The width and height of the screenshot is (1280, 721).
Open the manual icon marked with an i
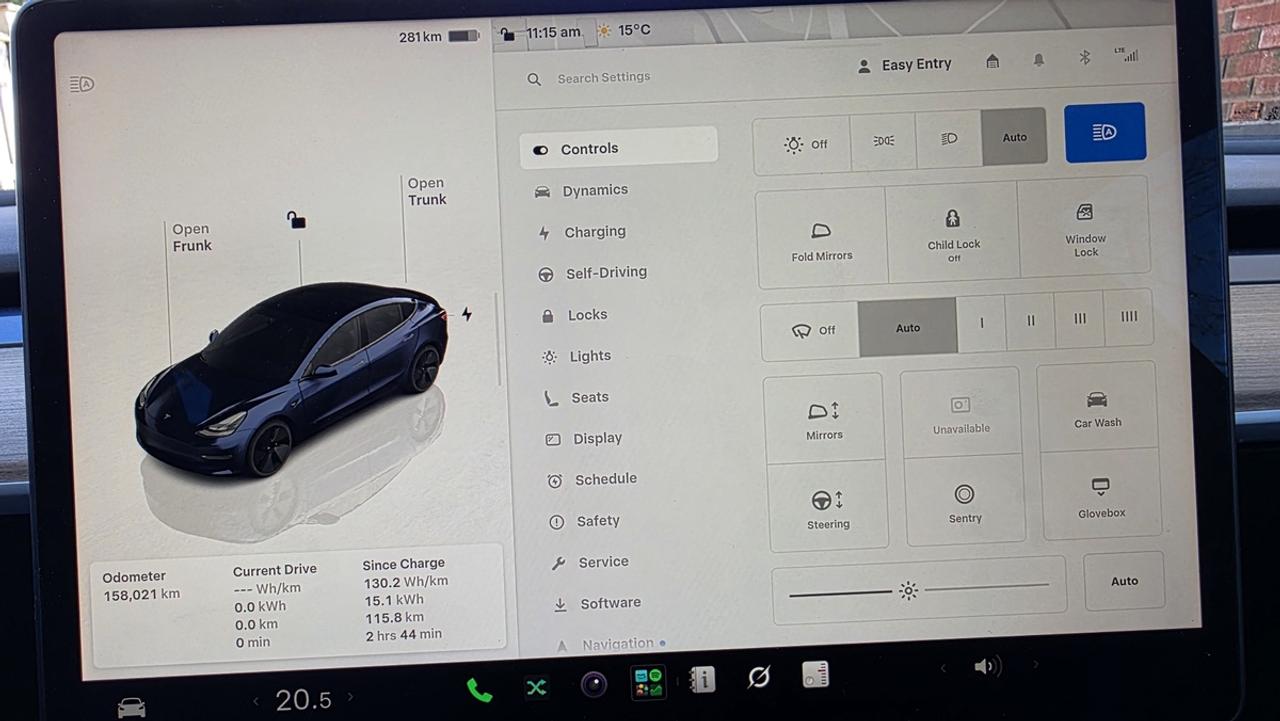702,680
